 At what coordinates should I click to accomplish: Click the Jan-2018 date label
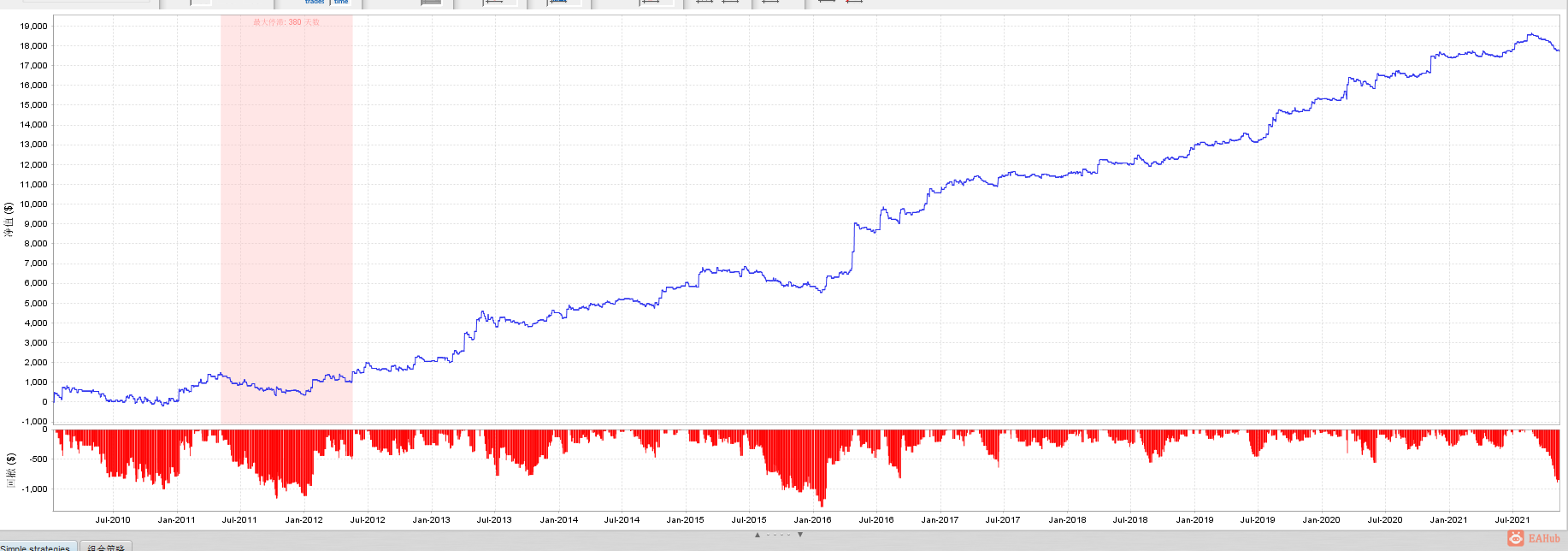[1068, 520]
